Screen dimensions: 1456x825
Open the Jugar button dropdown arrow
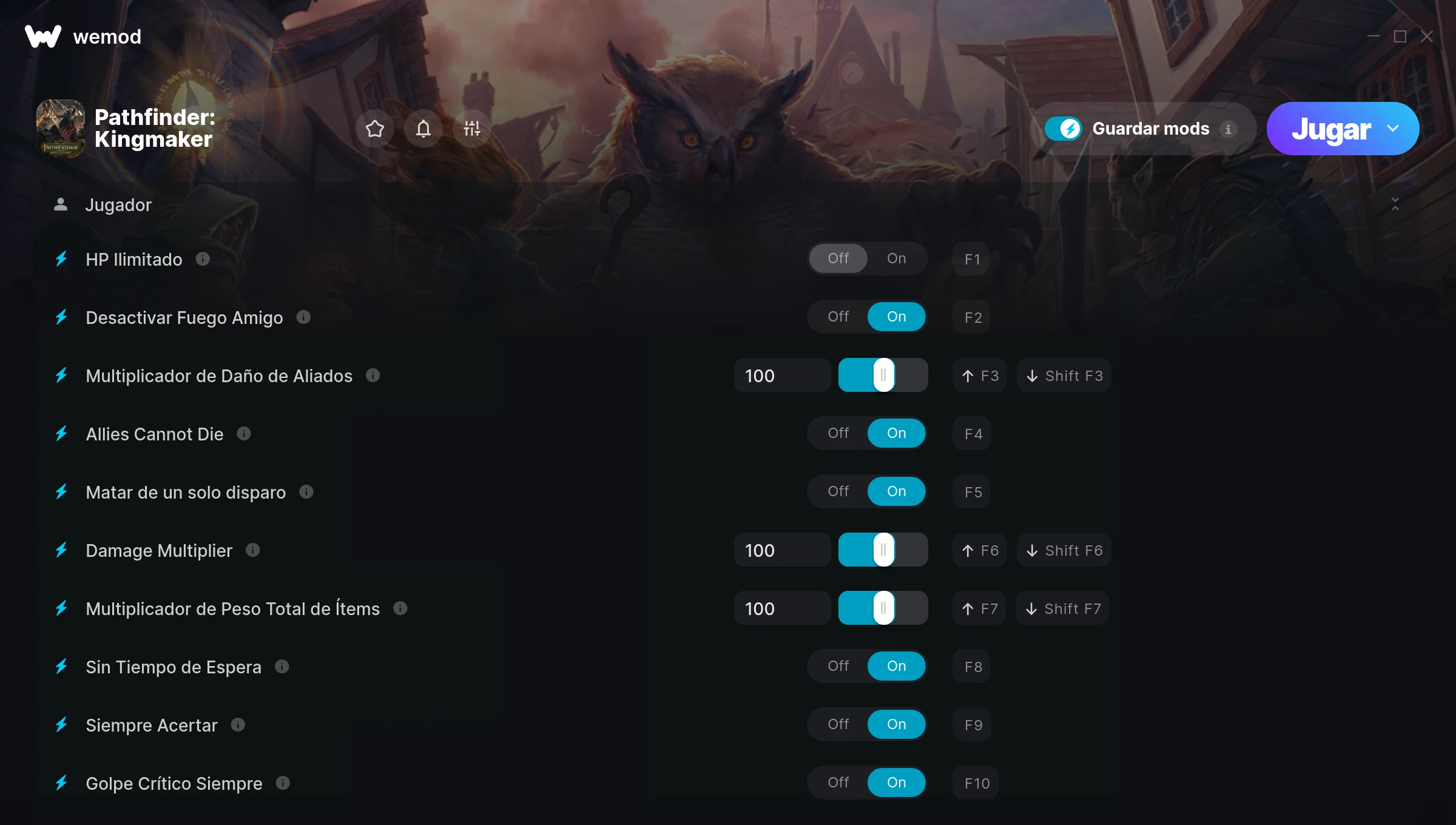click(1393, 129)
